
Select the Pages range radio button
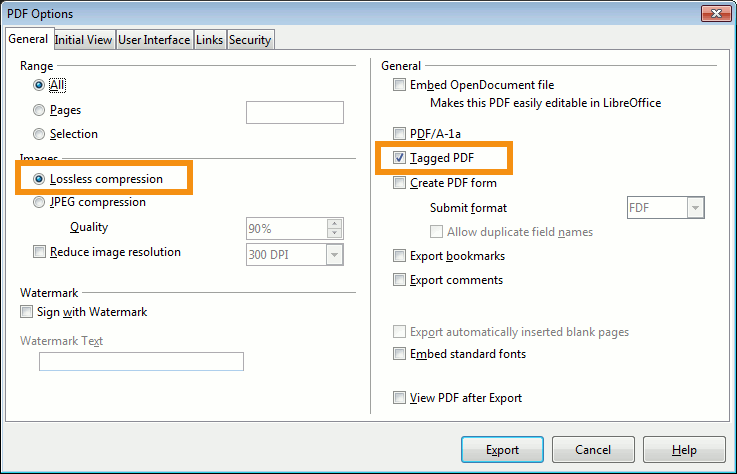pyautogui.click(x=39, y=110)
